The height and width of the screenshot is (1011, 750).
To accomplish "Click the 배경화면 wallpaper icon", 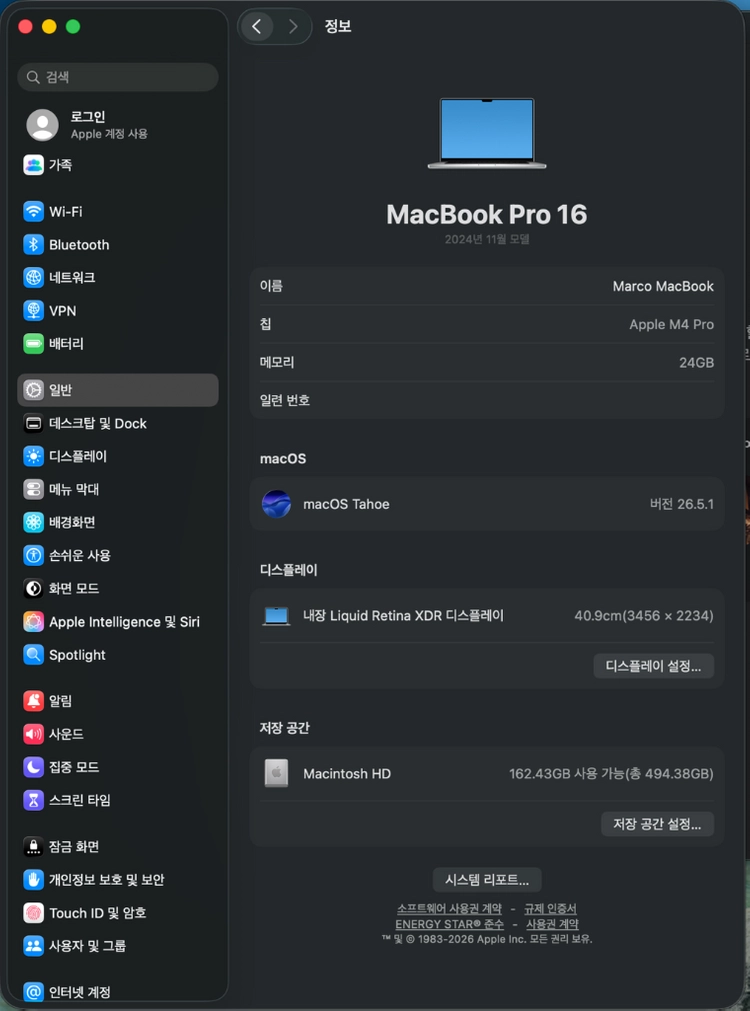I will (x=34, y=522).
